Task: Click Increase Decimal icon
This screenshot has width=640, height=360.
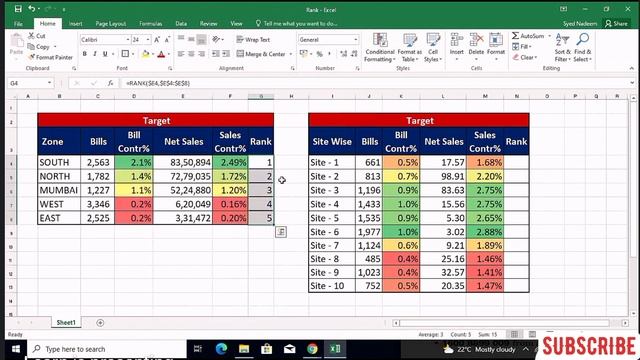Action: pyautogui.click(x=344, y=54)
